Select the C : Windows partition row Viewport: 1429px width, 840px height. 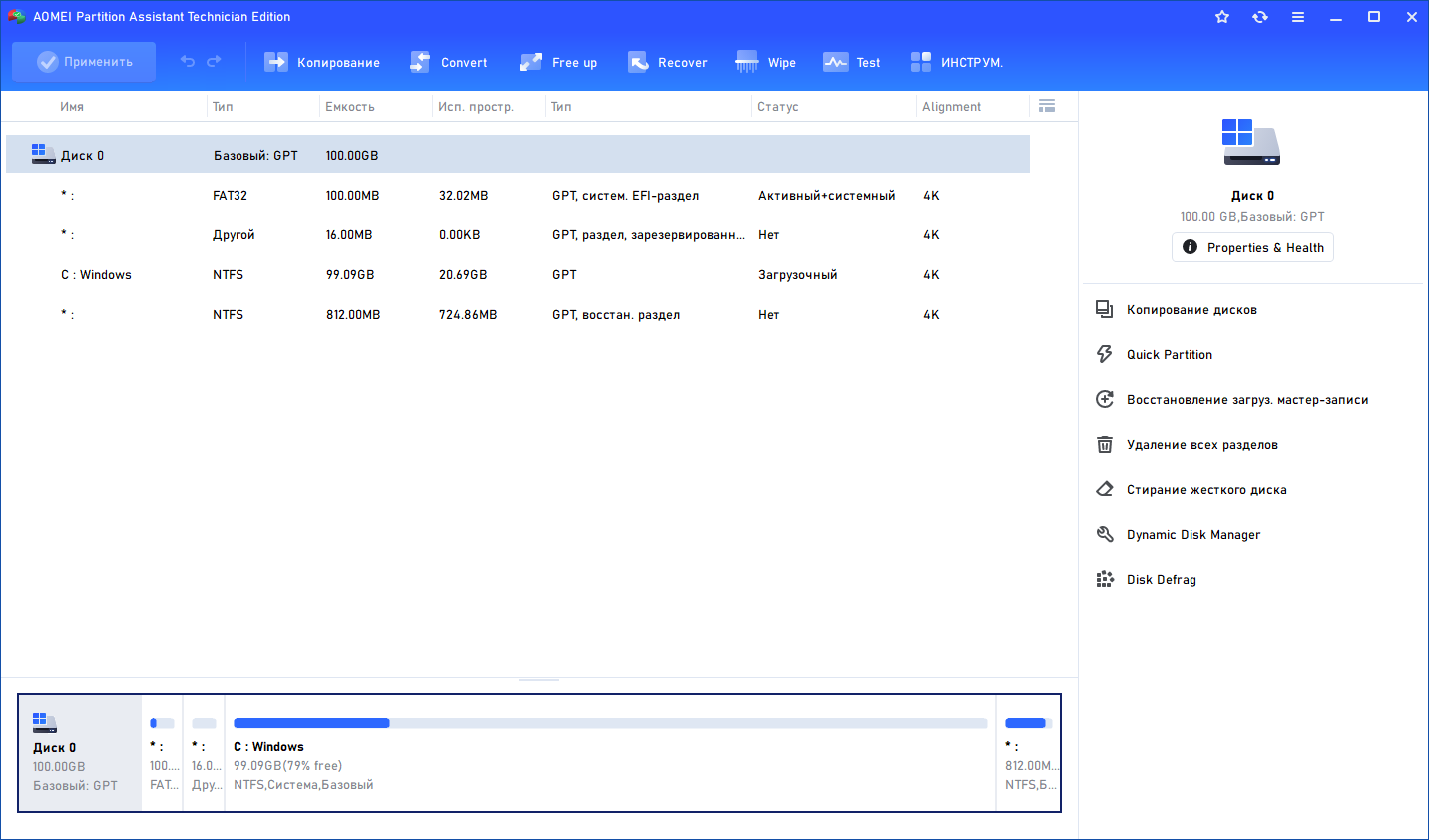tap(518, 275)
